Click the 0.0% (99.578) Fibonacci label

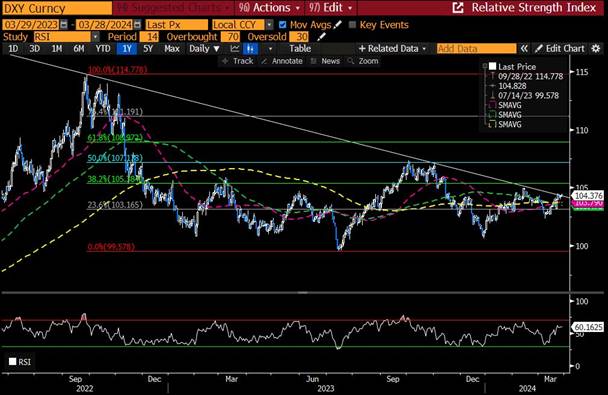pyautogui.click(x=111, y=247)
